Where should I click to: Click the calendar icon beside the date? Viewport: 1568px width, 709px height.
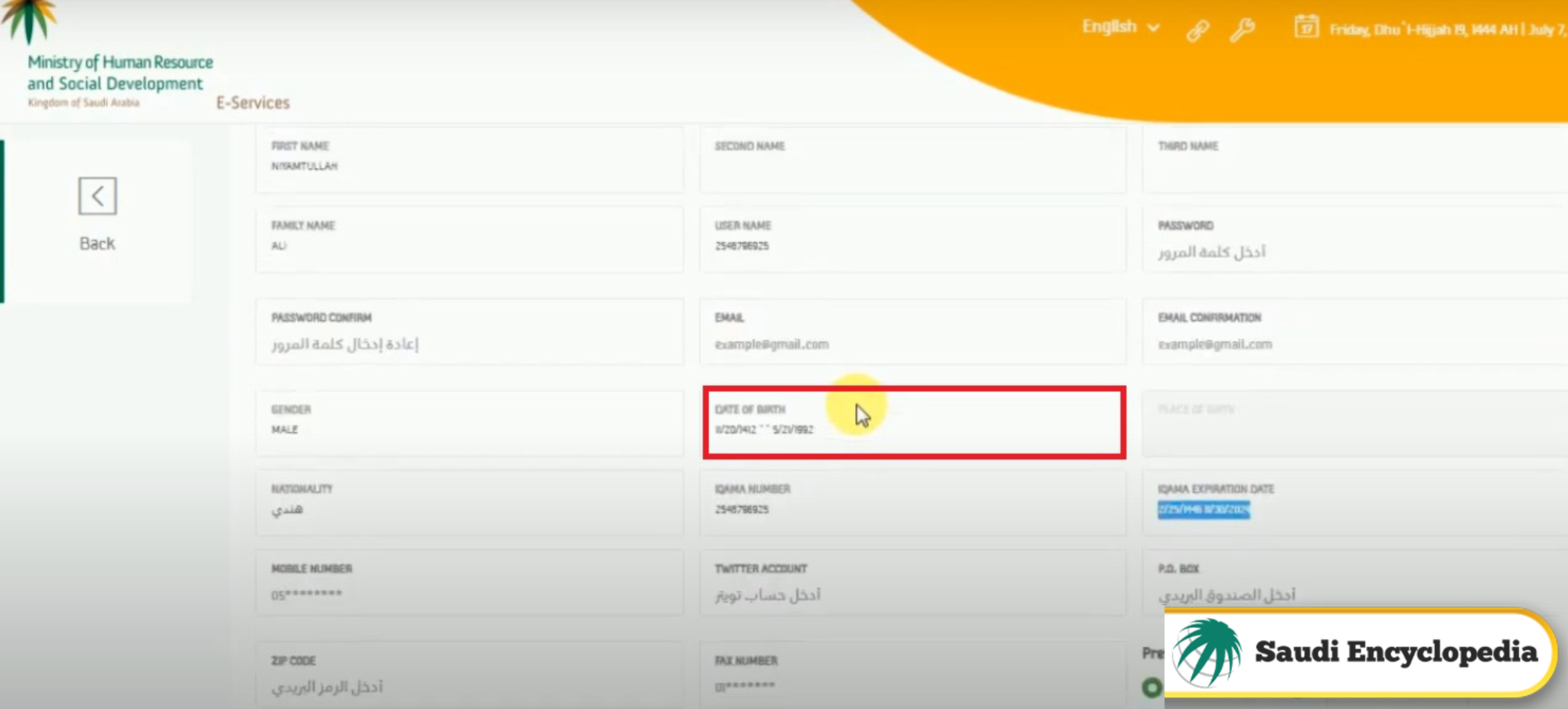(x=1306, y=26)
